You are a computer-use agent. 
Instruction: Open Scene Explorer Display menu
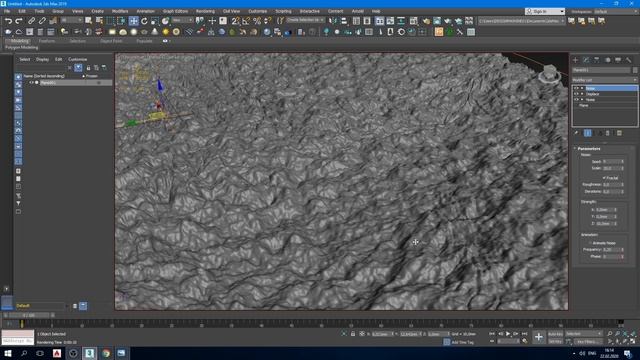click(42, 60)
